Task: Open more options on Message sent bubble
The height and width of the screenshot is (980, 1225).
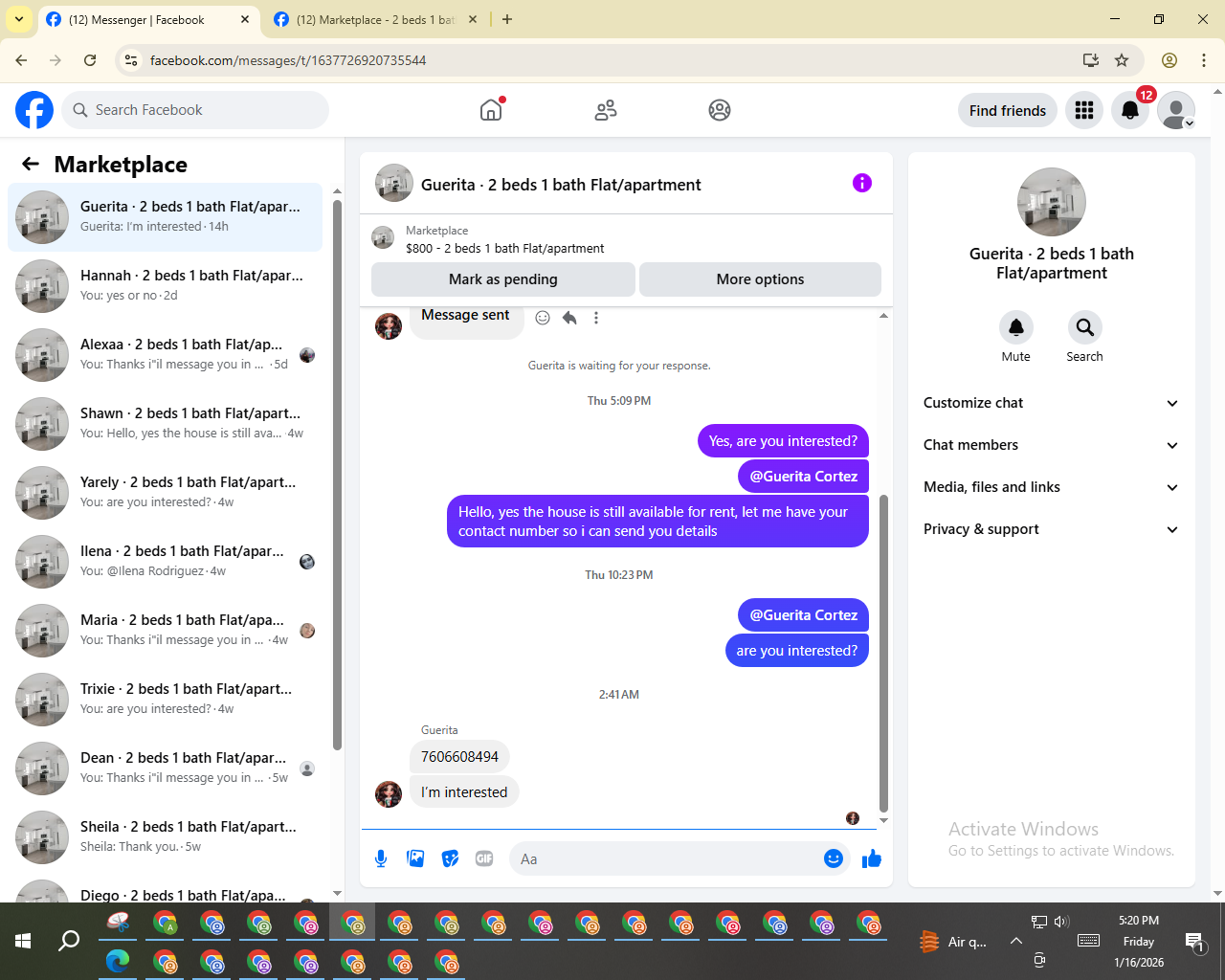Action: tap(596, 318)
